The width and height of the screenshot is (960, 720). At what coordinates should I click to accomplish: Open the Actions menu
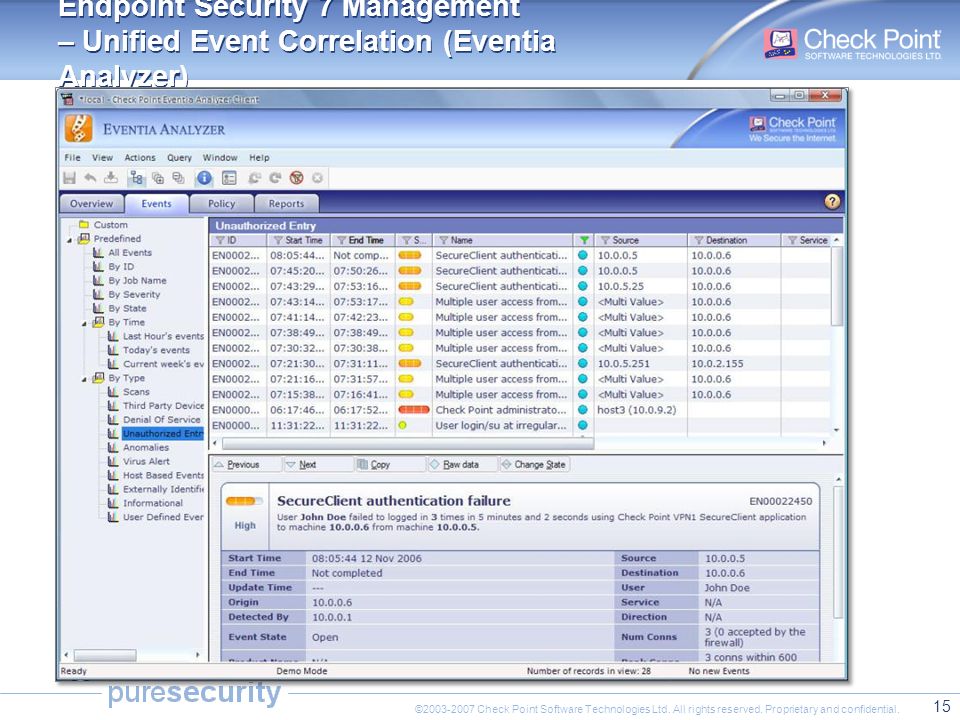pyautogui.click(x=140, y=157)
